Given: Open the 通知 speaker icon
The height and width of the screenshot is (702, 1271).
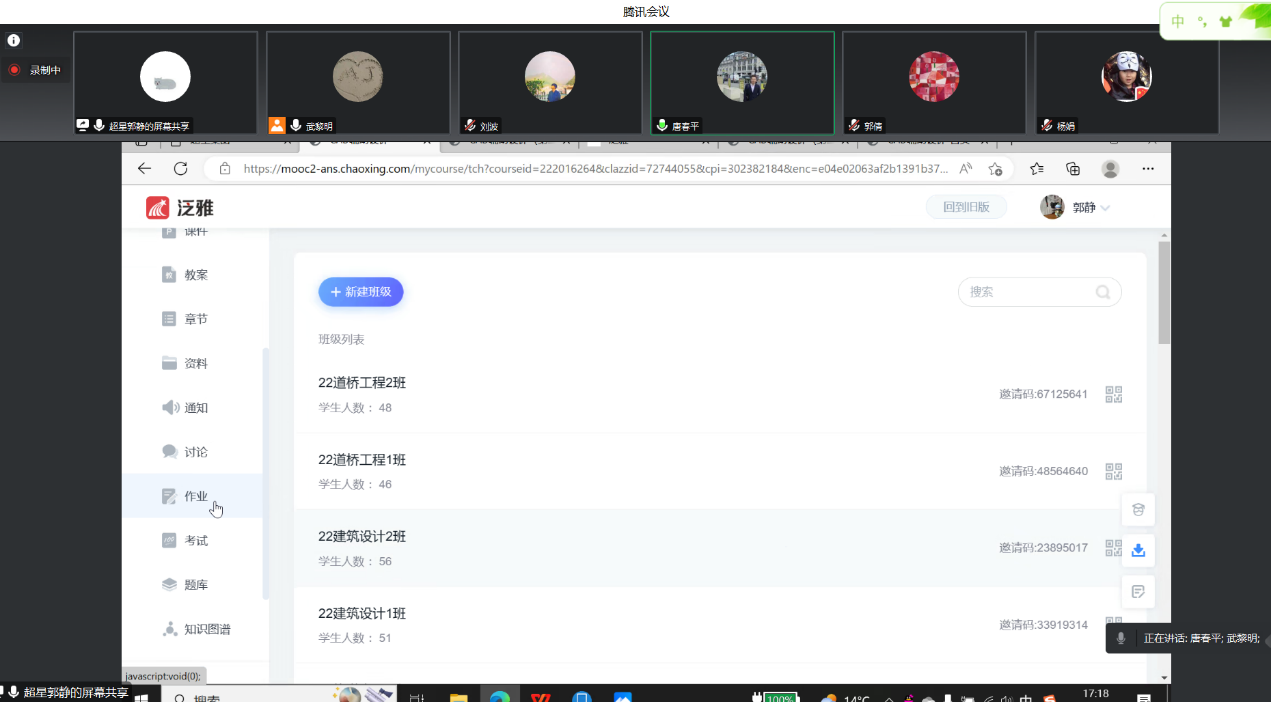Looking at the screenshot, I should tap(170, 408).
